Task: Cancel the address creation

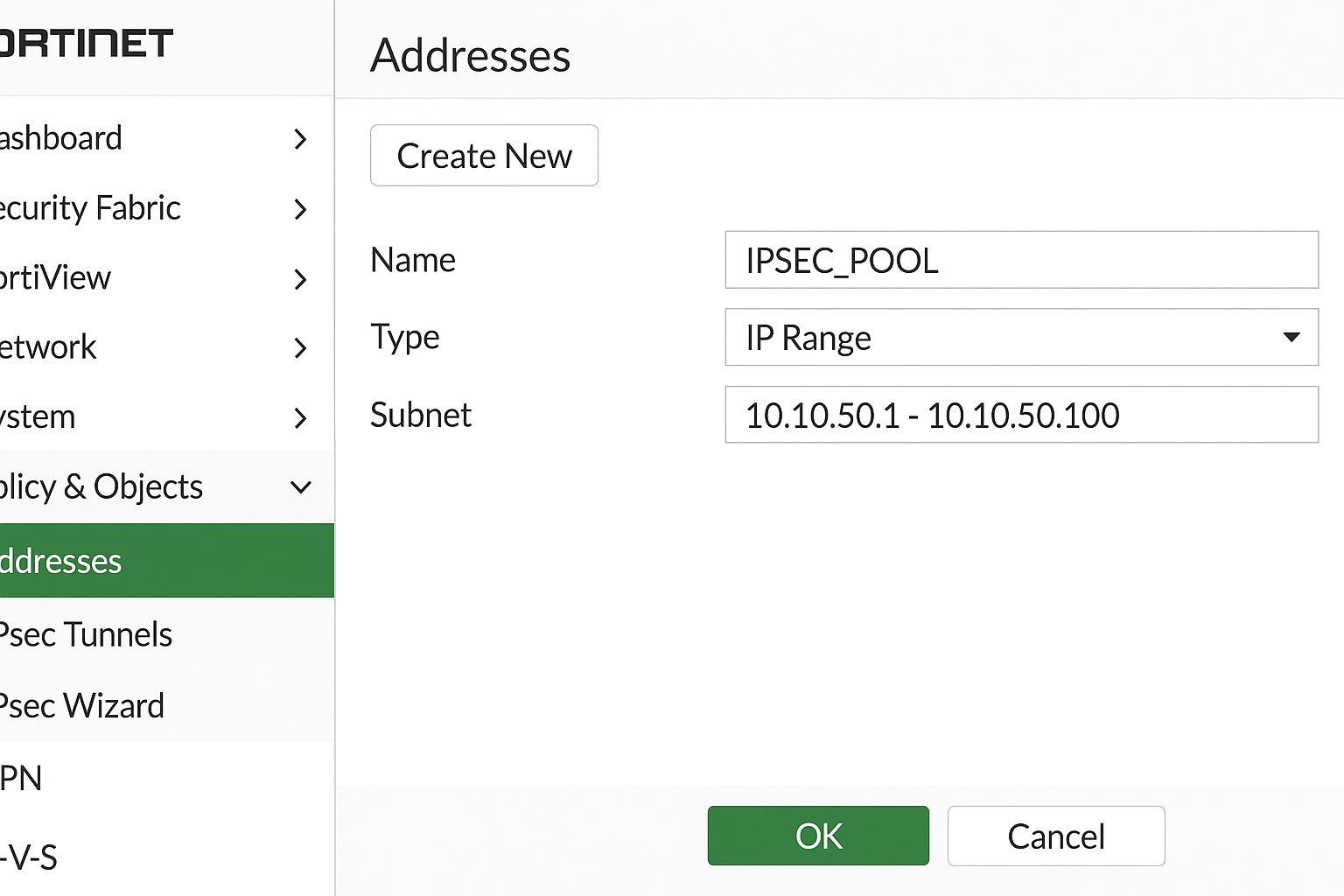Action: (x=1055, y=836)
